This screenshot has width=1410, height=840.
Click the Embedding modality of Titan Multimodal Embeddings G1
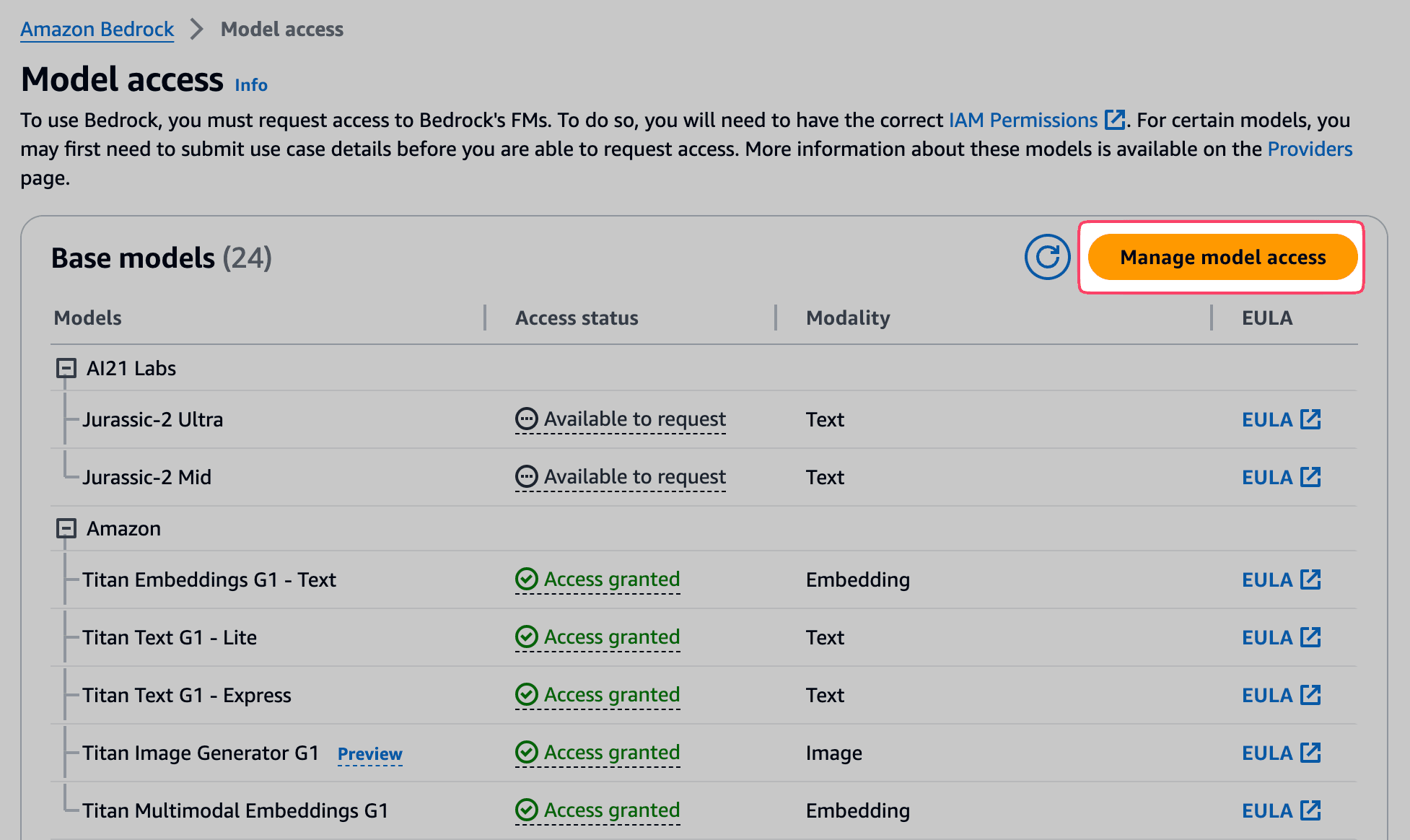(858, 811)
